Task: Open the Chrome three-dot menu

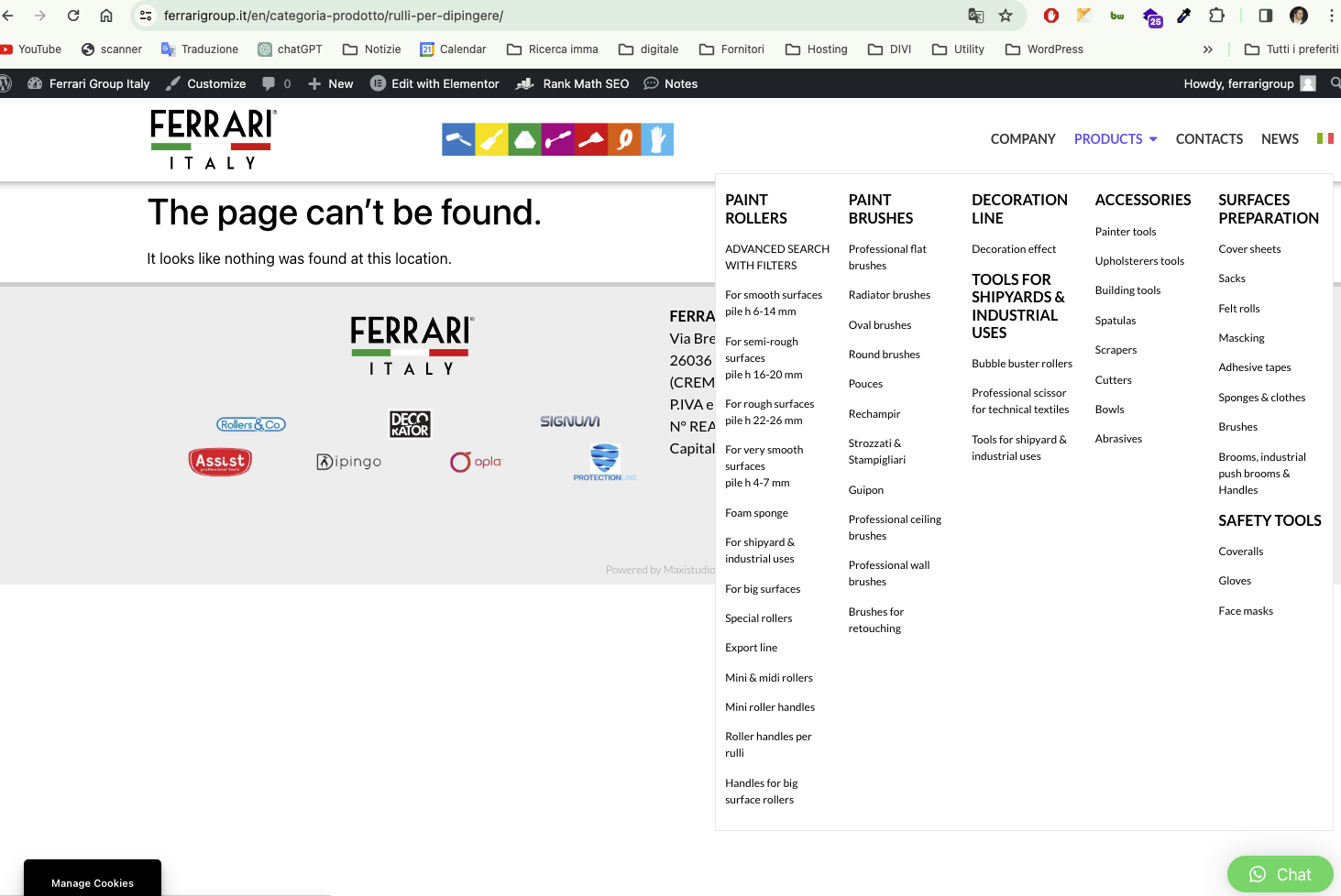Action: [1331, 16]
